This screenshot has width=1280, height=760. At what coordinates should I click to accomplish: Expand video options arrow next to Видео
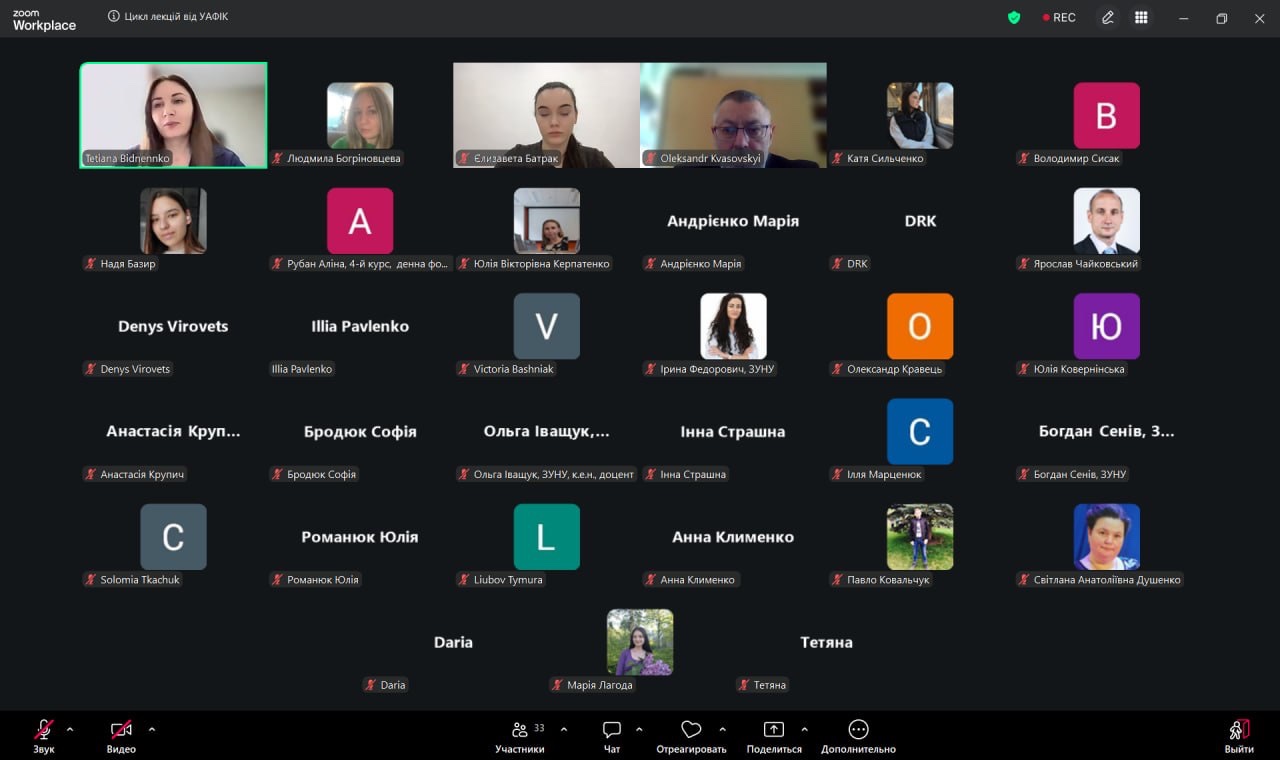(152, 729)
